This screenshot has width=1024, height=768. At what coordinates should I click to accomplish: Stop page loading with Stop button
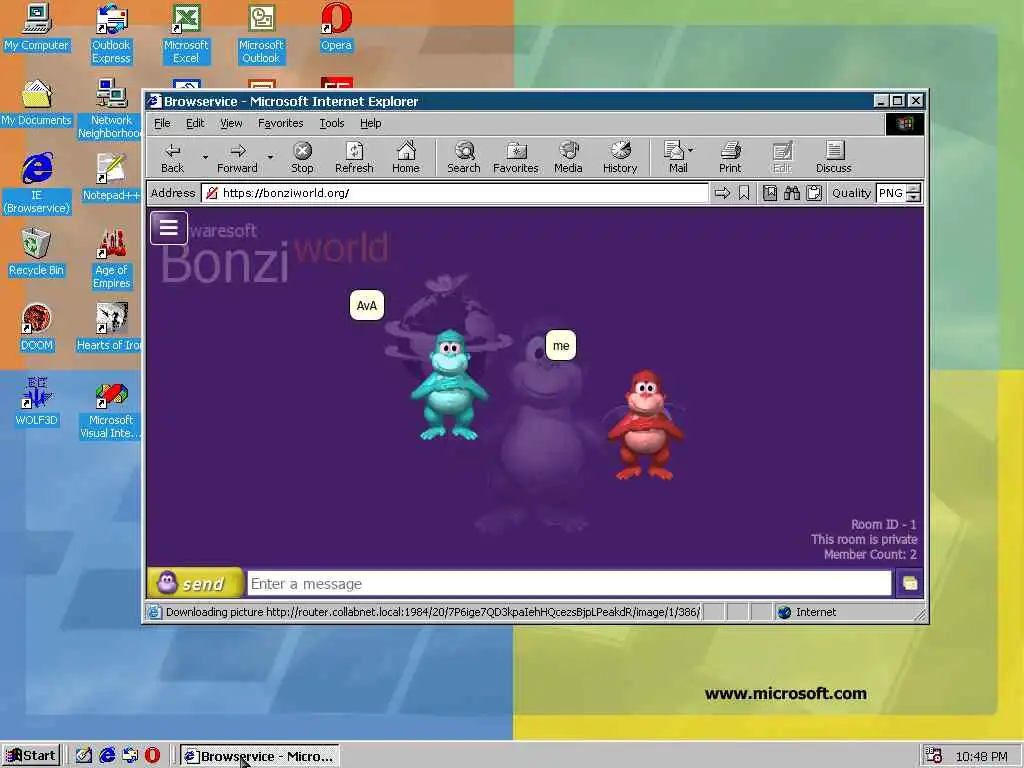(302, 158)
